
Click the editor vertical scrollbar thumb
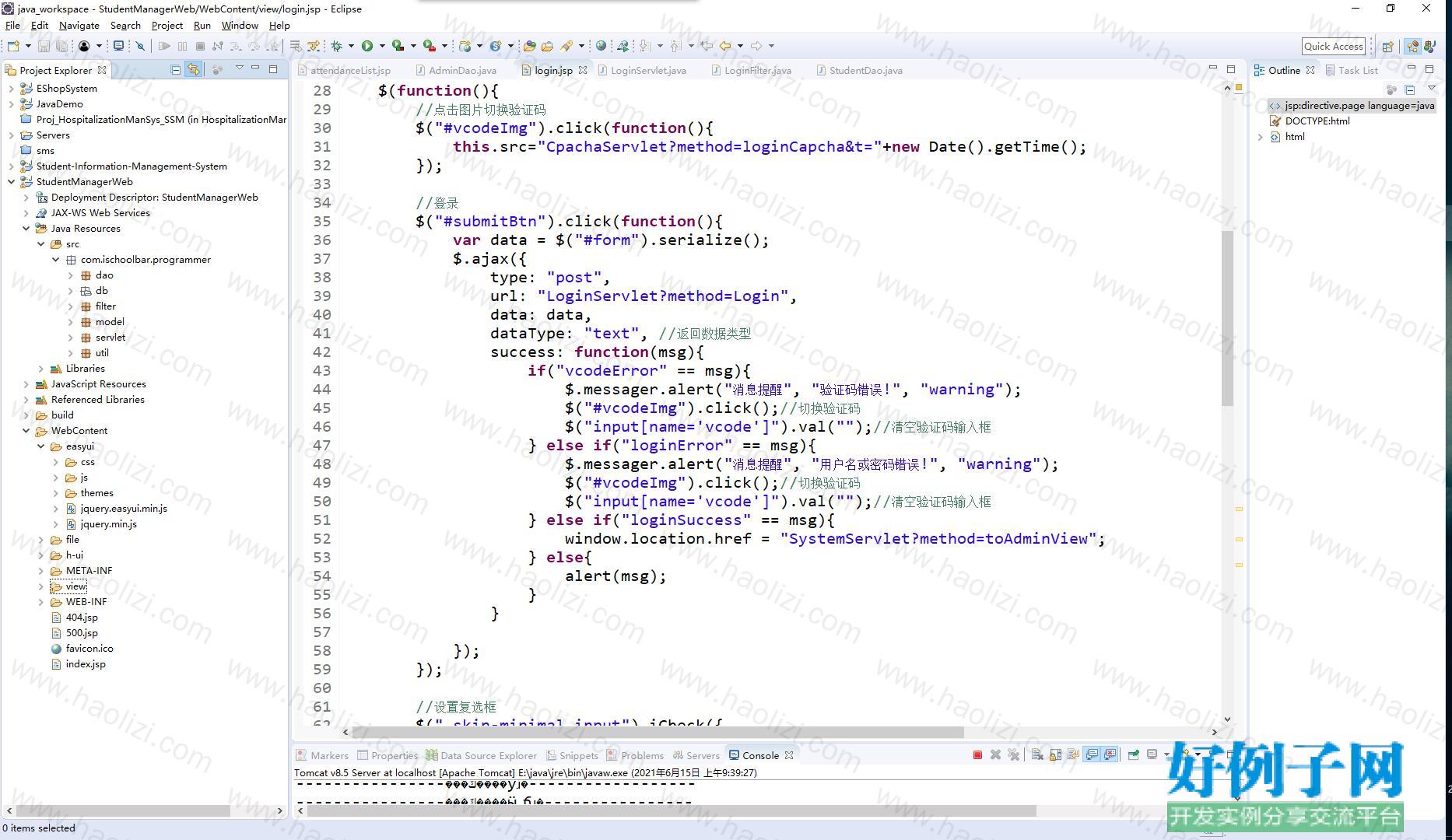tap(1227, 319)
